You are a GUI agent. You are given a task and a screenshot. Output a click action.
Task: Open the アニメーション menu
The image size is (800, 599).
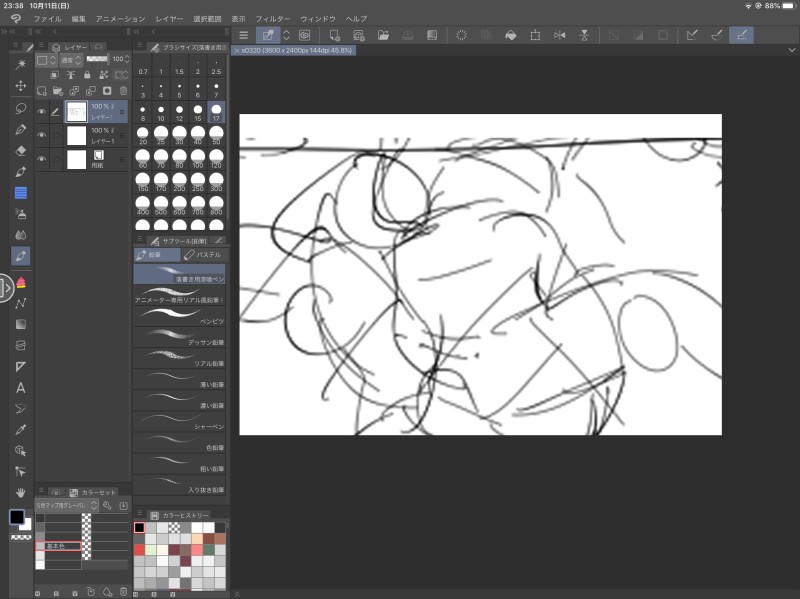(120, 19)
